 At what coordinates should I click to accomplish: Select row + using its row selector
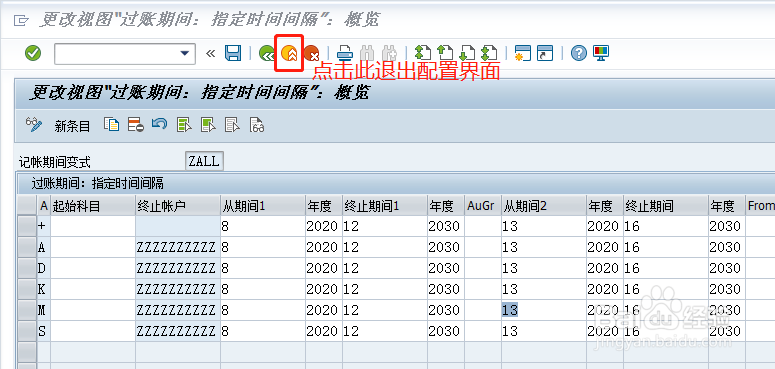[x=27, y=226]
